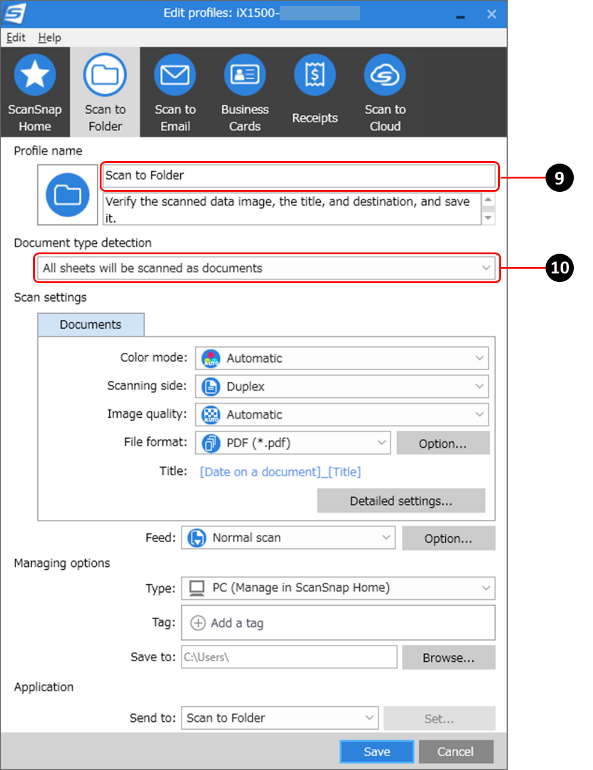Choose the Scan to Email envelope icon
593x770 pixels.
[x=175, y=75]
